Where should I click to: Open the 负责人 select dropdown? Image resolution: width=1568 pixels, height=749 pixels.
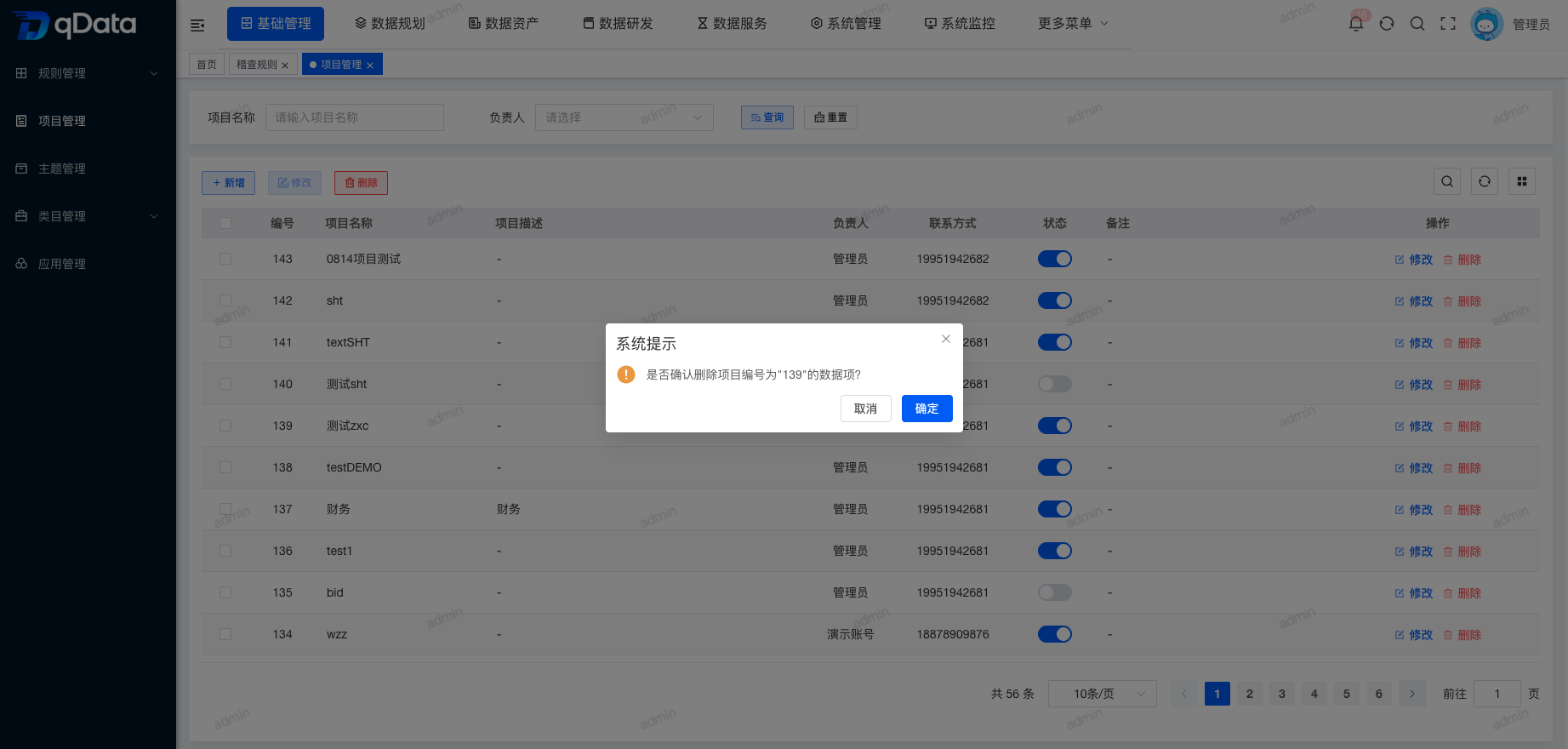pos(624,117)
